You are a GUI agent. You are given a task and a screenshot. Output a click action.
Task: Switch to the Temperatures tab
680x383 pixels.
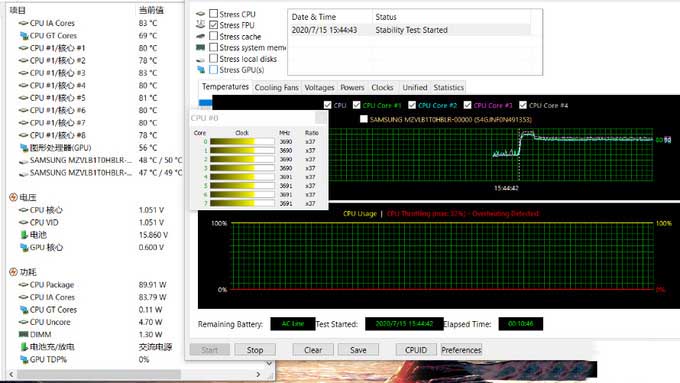[225, 87]
